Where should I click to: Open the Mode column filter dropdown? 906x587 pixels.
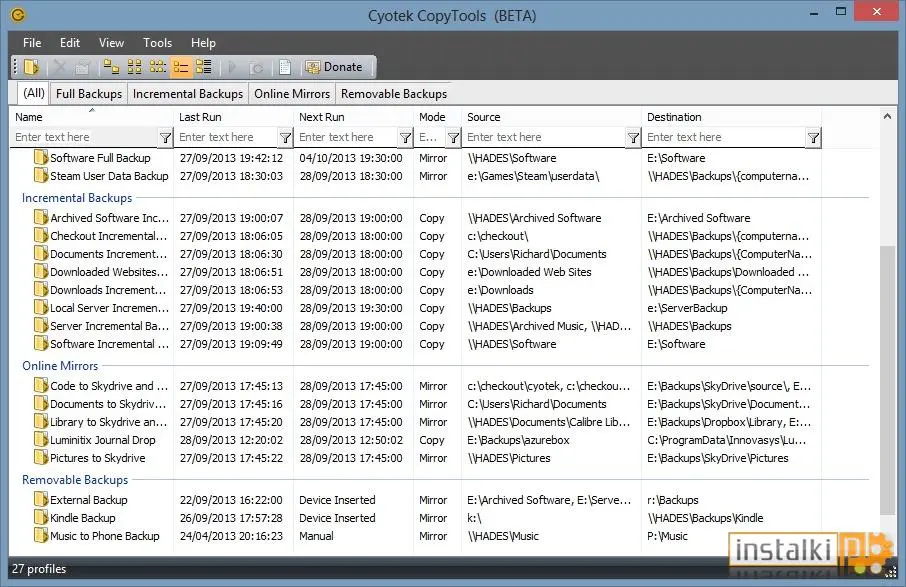[454, 138]
